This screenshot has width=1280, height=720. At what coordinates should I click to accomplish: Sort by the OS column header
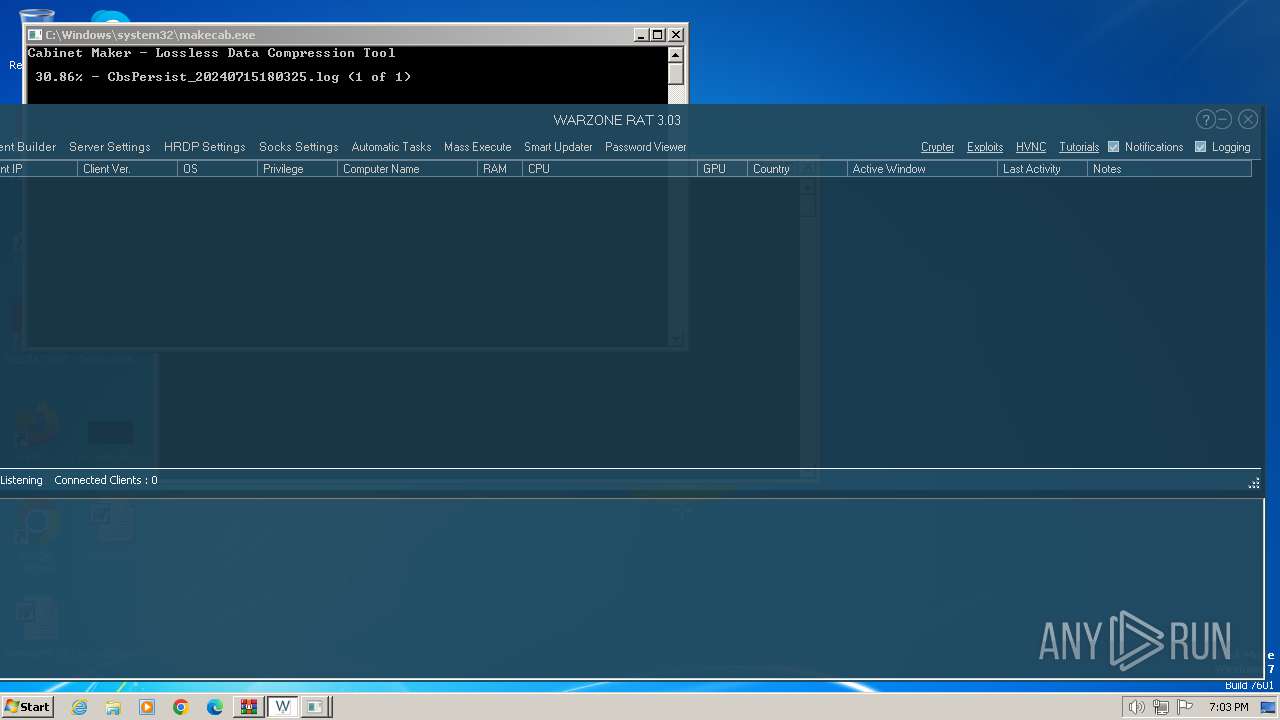point(217,169)
